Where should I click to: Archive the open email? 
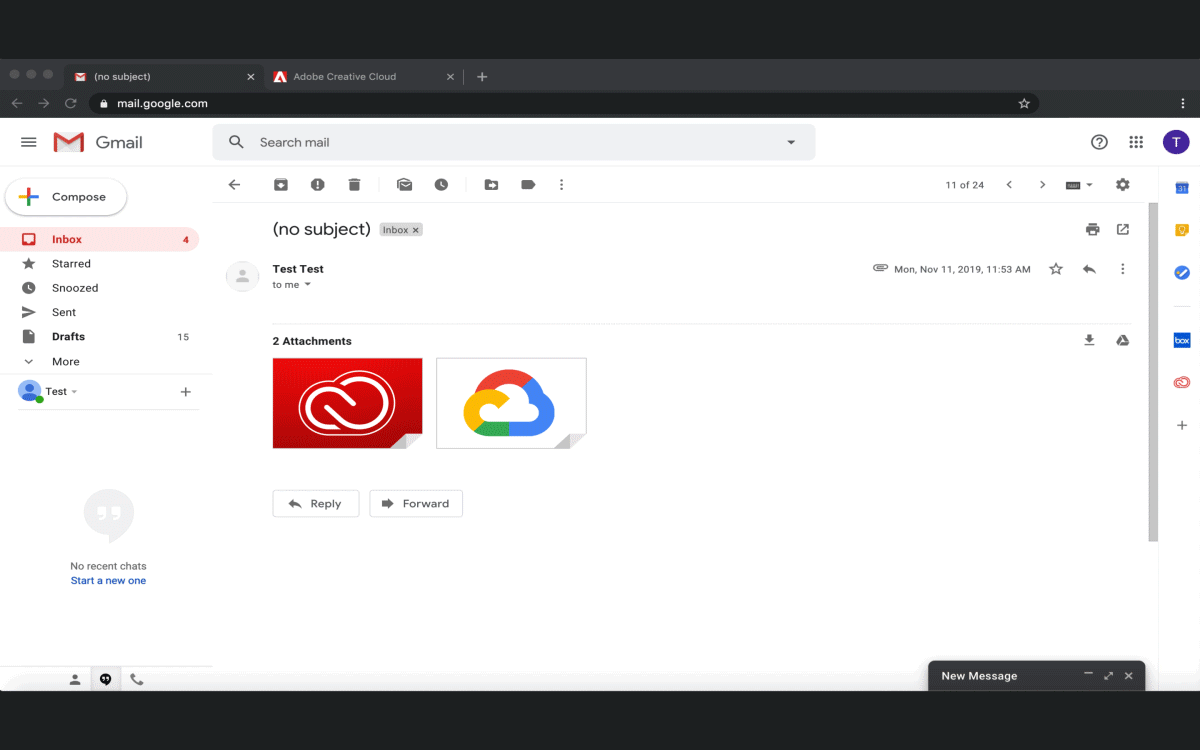281,185
